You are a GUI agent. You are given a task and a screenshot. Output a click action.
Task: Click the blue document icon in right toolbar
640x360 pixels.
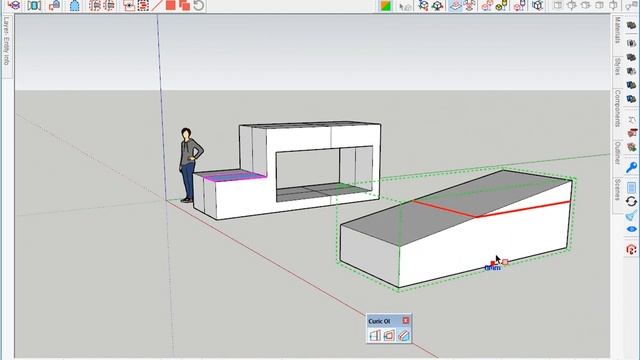631,188
